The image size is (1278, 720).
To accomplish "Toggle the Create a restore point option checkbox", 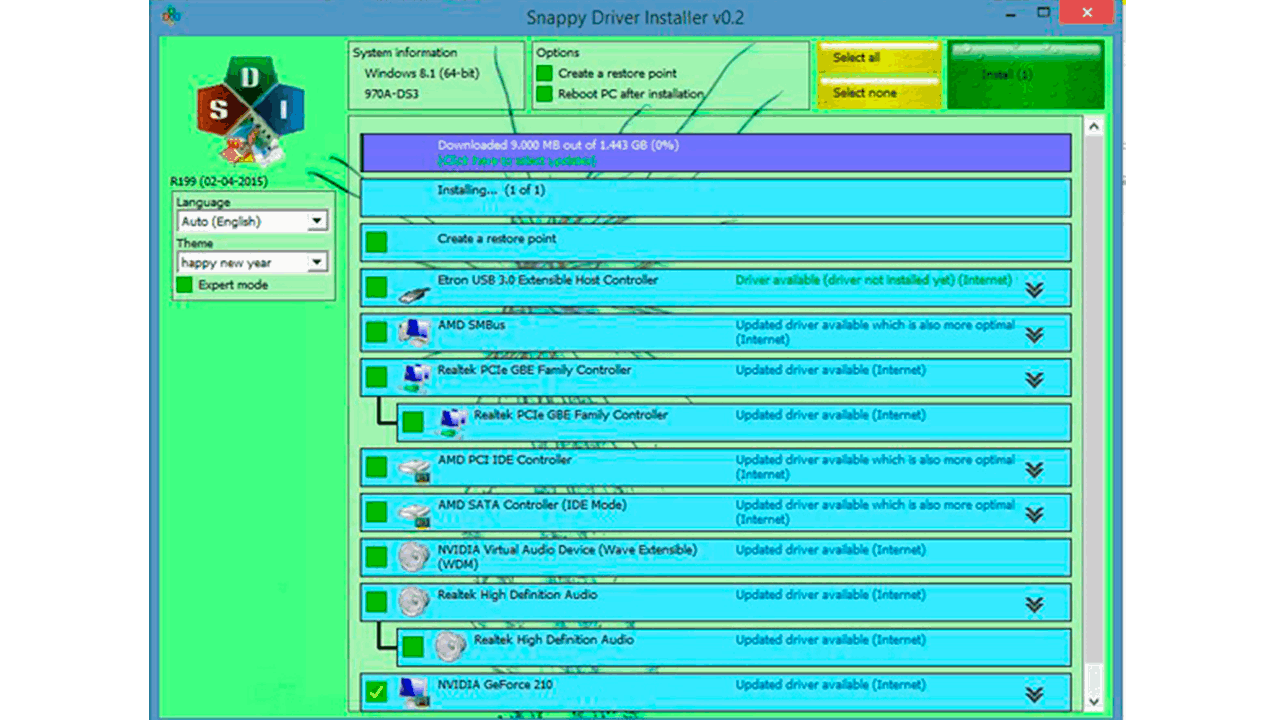I will [x=544, y=73].
